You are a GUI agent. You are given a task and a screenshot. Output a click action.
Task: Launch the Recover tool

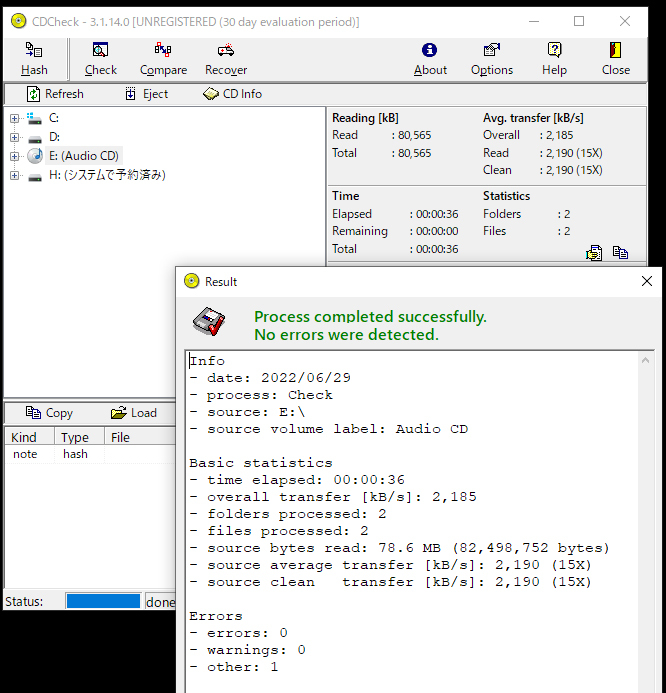tap(226, 59)
